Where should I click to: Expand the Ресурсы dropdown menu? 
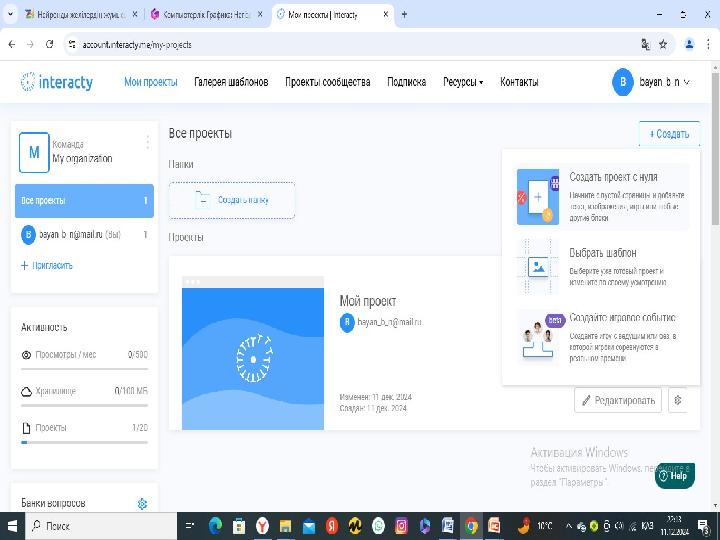[x=463, y=82]
